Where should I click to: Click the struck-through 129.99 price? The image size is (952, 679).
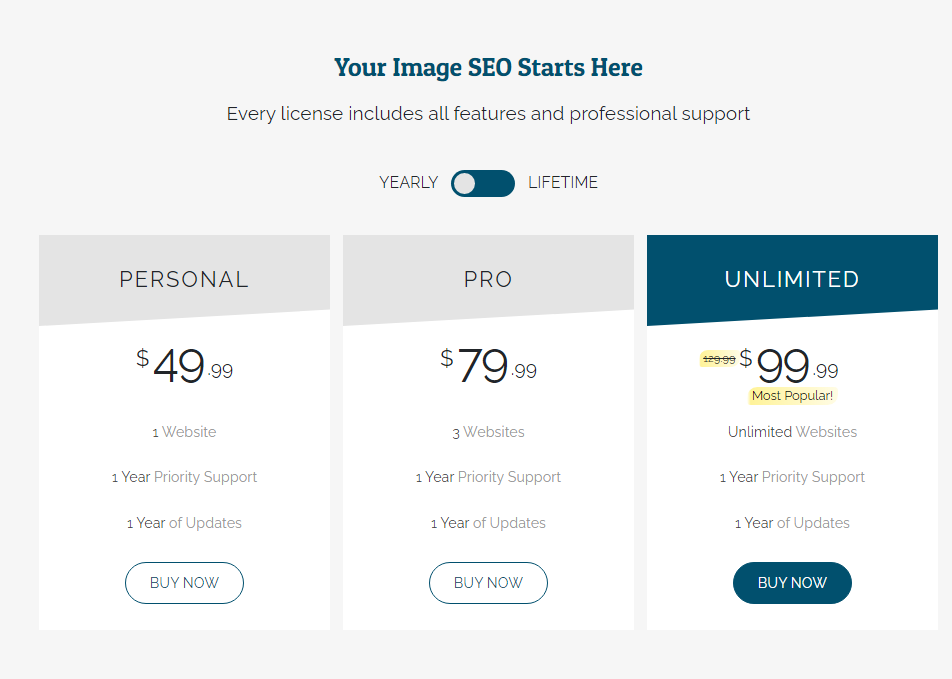(x=719, y=360)
